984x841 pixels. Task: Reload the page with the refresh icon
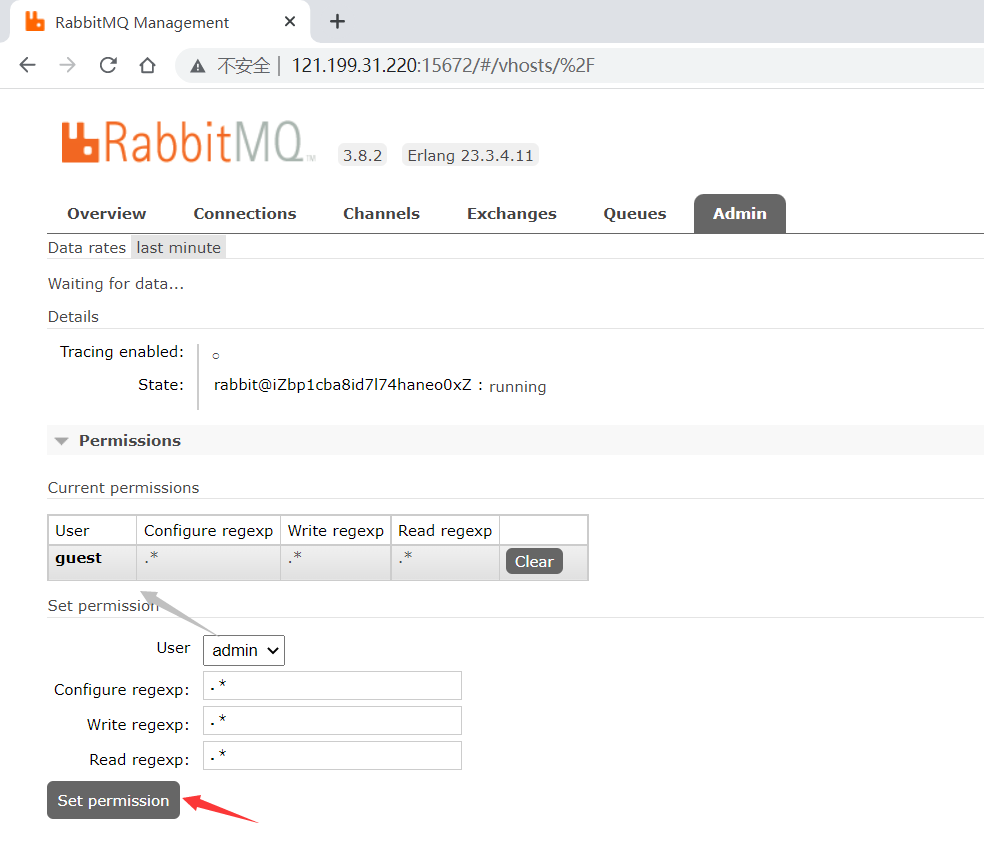108,65
